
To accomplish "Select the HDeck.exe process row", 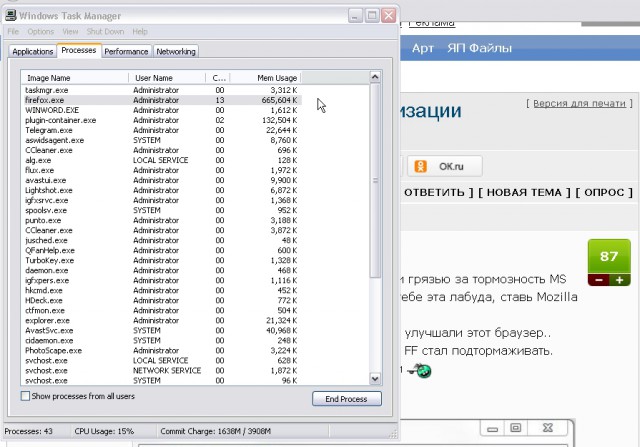I will tap(162, 300).
